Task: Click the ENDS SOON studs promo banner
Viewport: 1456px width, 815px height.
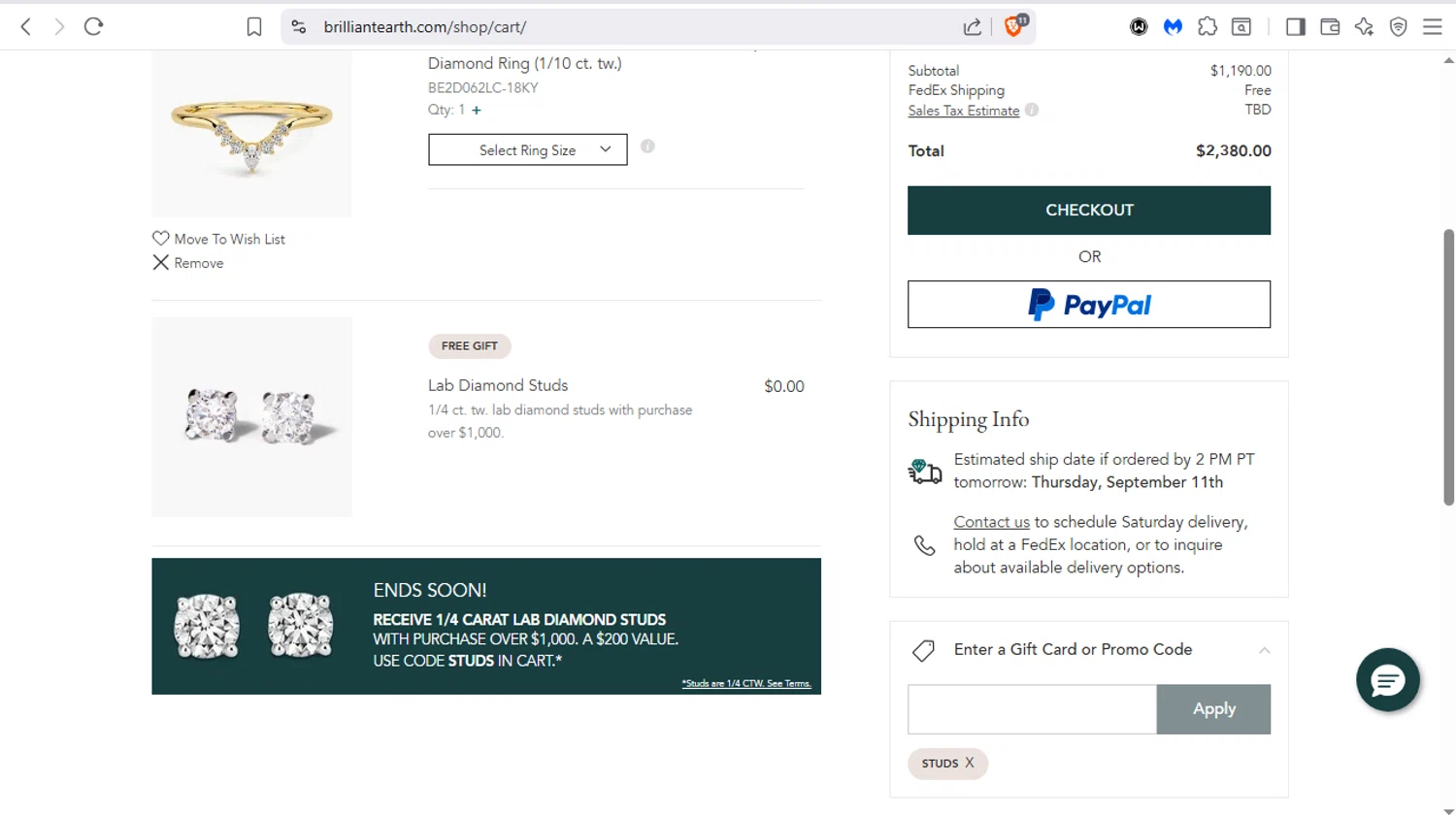Action: tap(486, 627)
